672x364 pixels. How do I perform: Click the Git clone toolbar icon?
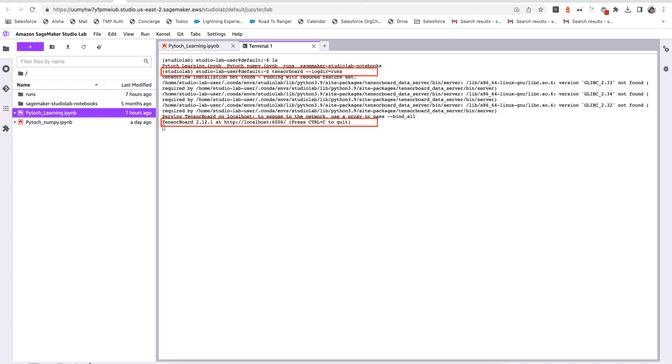(99, 47)
